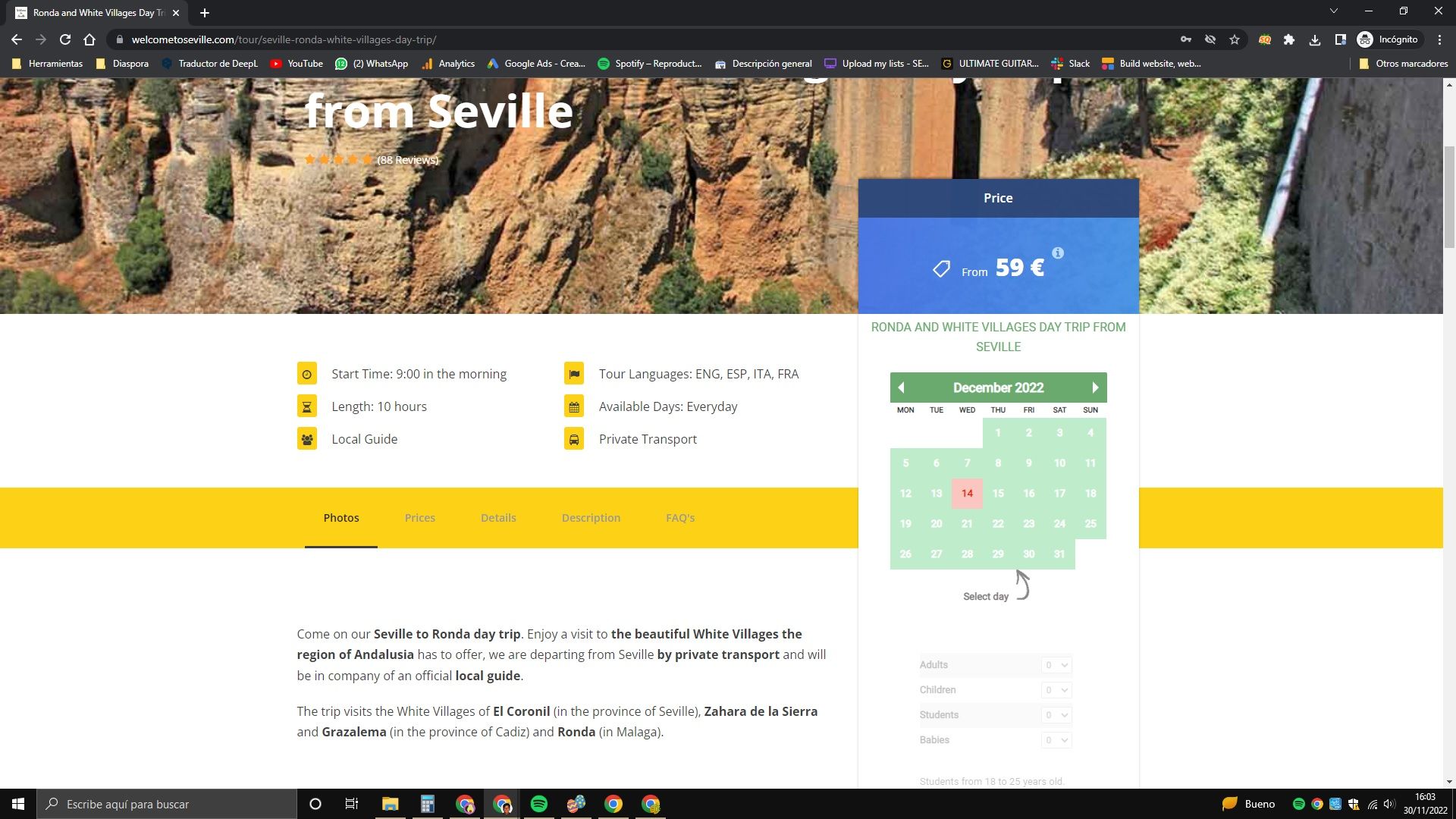Open the WhatsApp bookmark
The width and height of the screenshot is (1456, 819).
(372, 64)
